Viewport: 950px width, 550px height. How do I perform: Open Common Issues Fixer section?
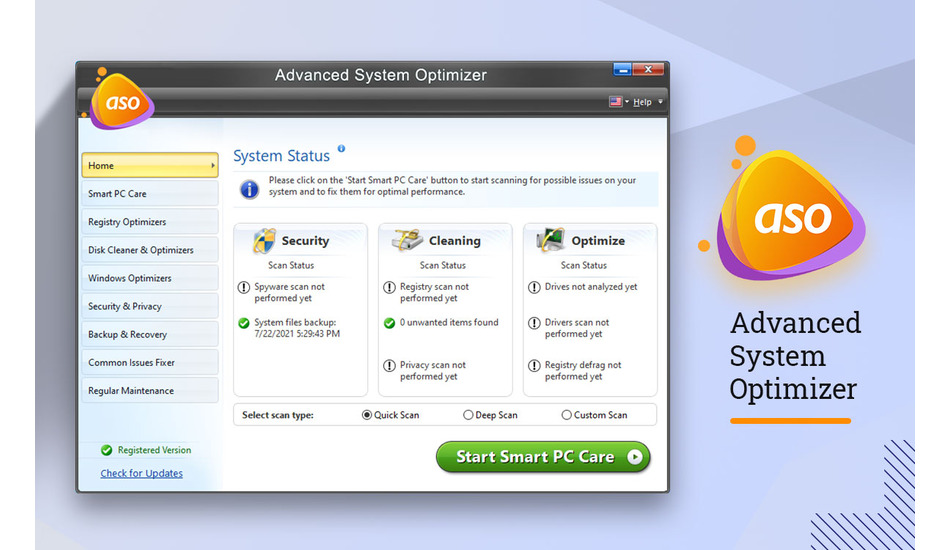[x=150, y=363]
